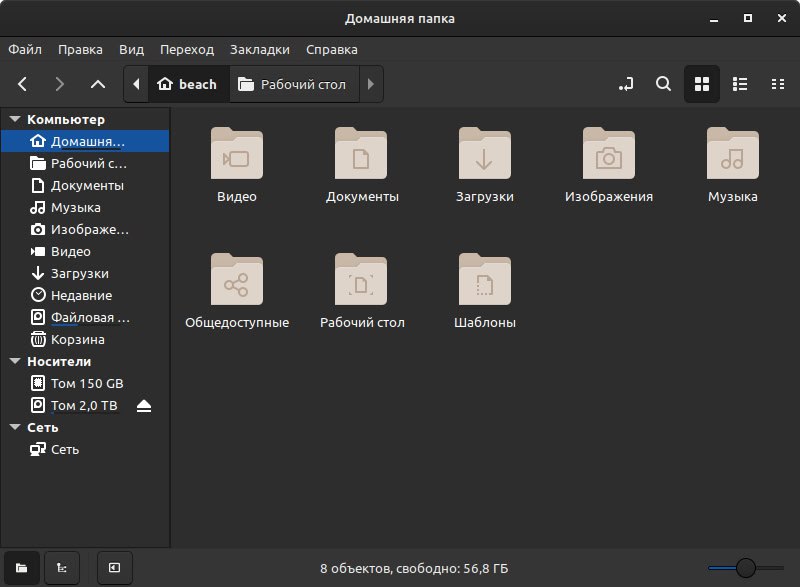
Task: Eject the Том 2,0 TB volume
Action: tap(144, 406)
